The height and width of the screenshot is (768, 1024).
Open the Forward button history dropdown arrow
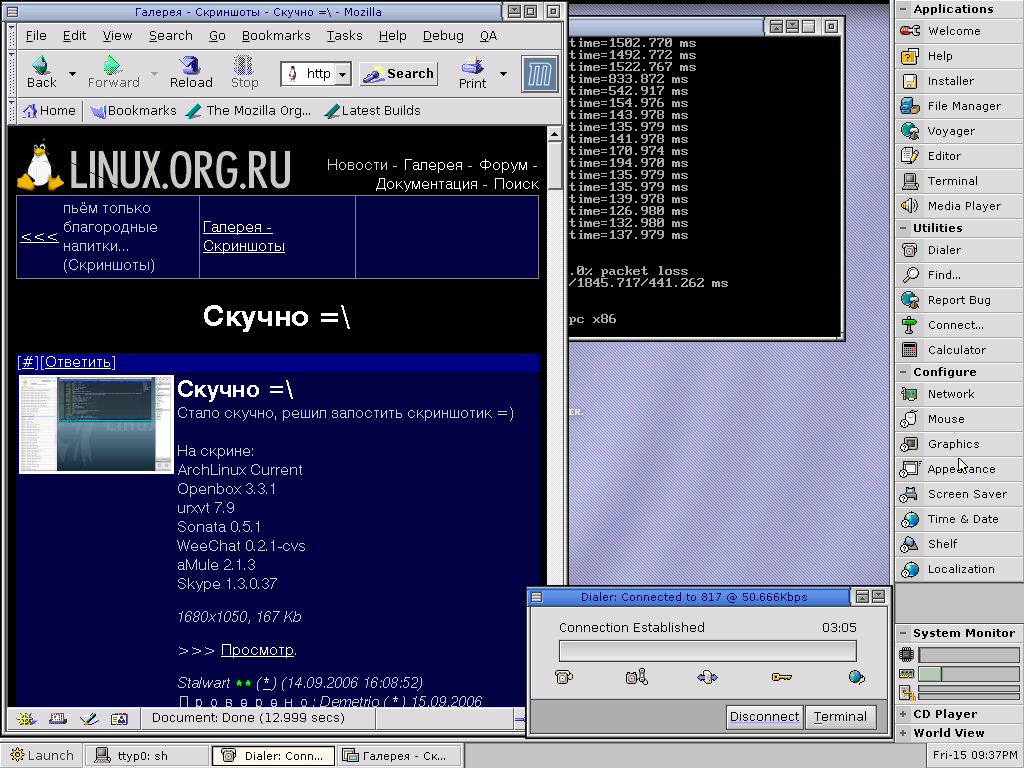coord(154,74)
